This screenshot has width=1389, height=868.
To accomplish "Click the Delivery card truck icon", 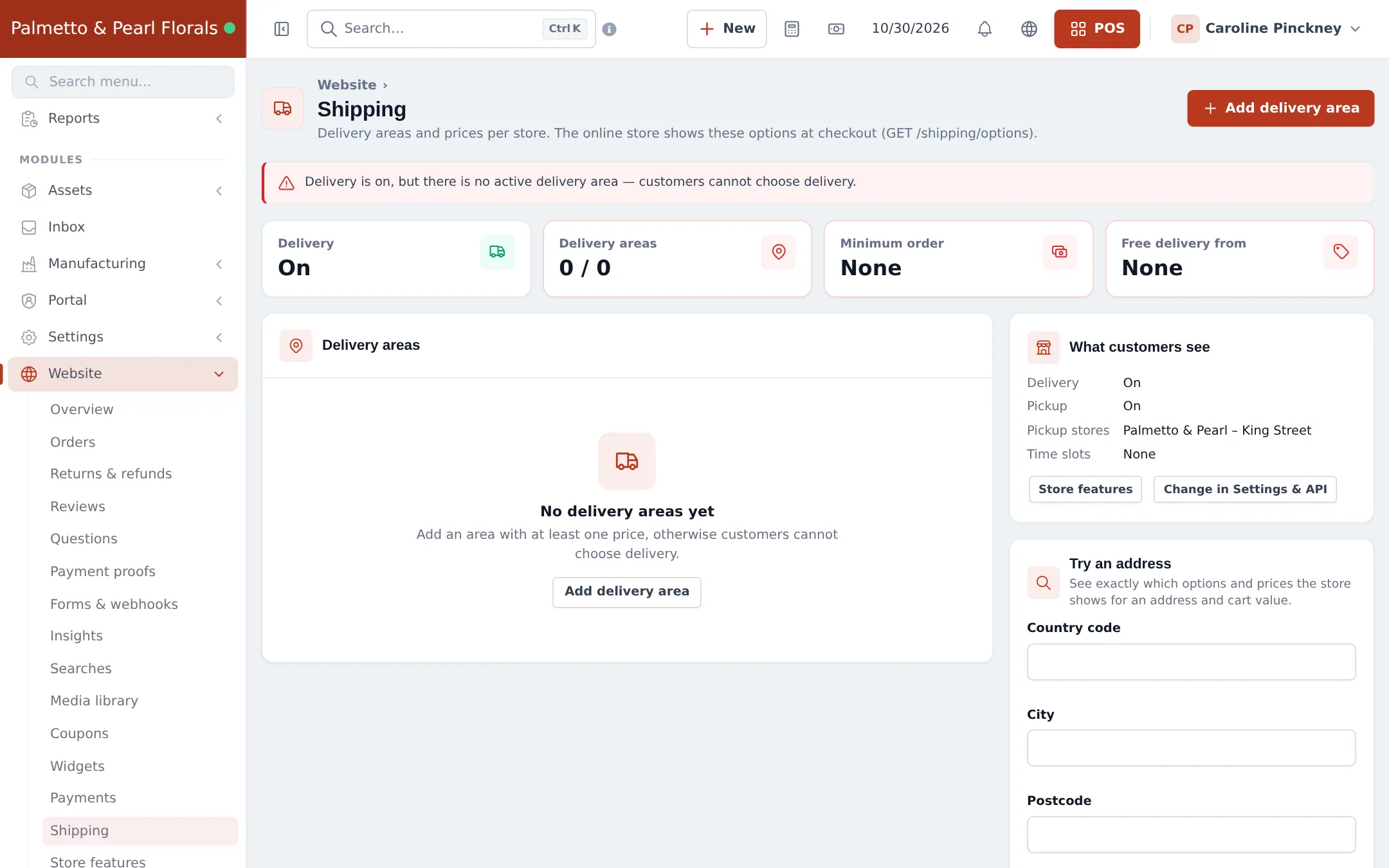I will 497,252.
